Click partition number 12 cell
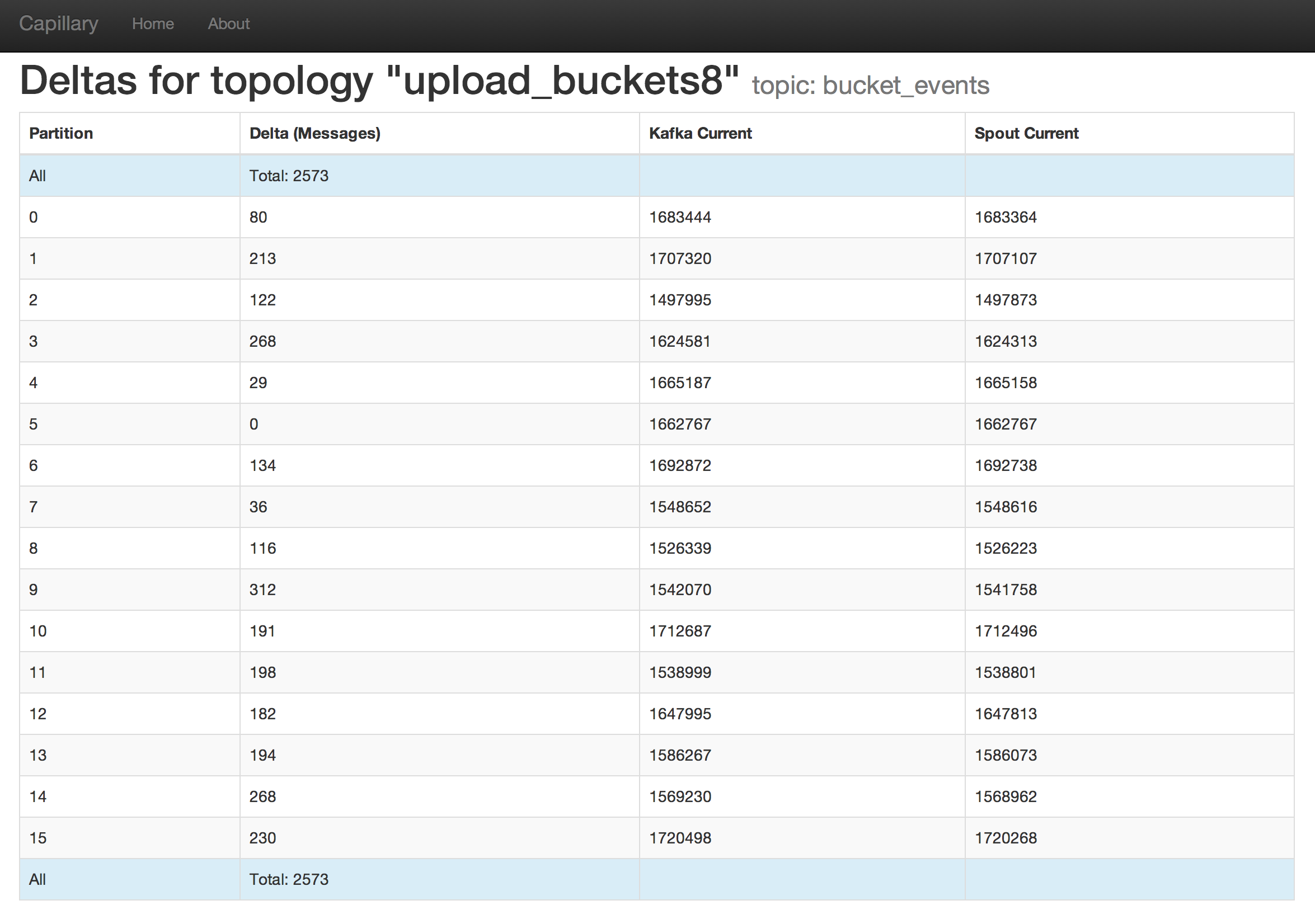The image size is (1315, 924). (x=38, y=714)
